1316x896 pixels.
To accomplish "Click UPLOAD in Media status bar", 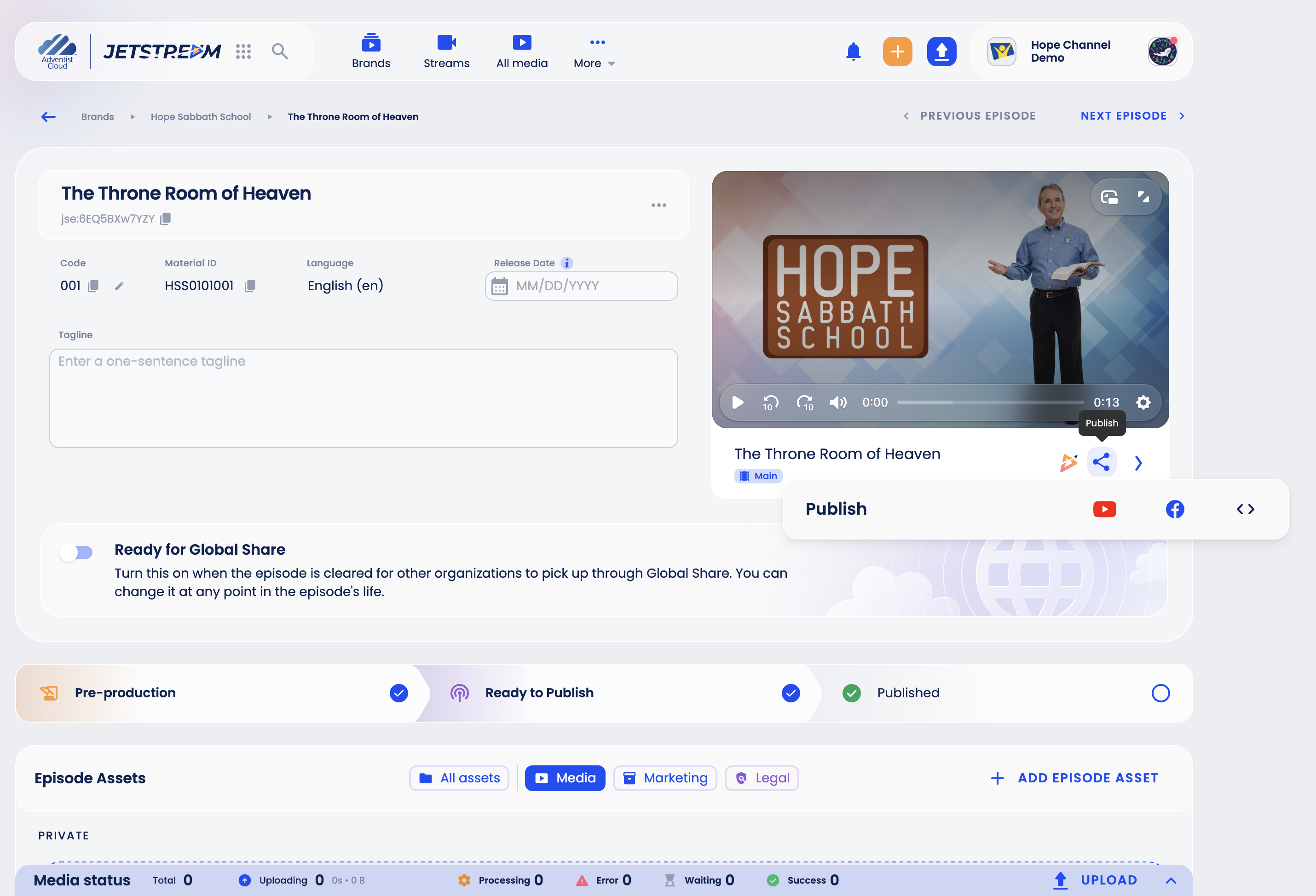I will click(1095, 880).
